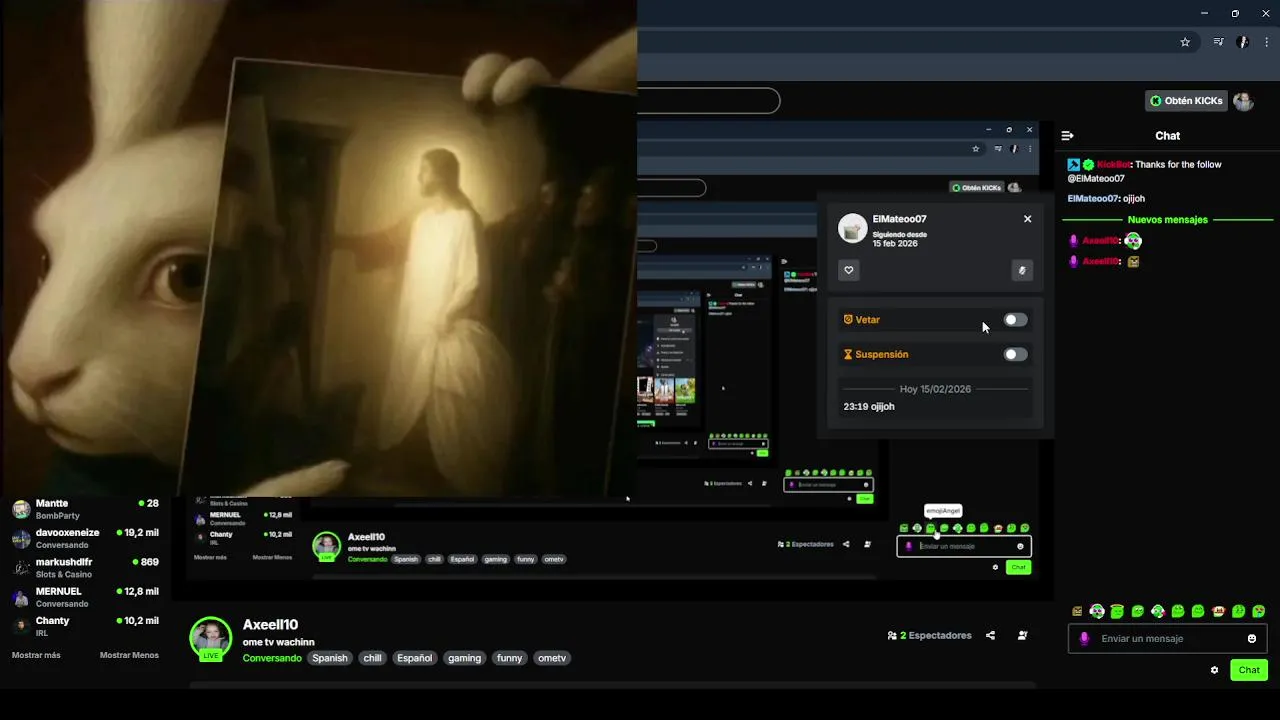
Task: Open Chanty IRL channel in sidebar
Action: point(85,626)
